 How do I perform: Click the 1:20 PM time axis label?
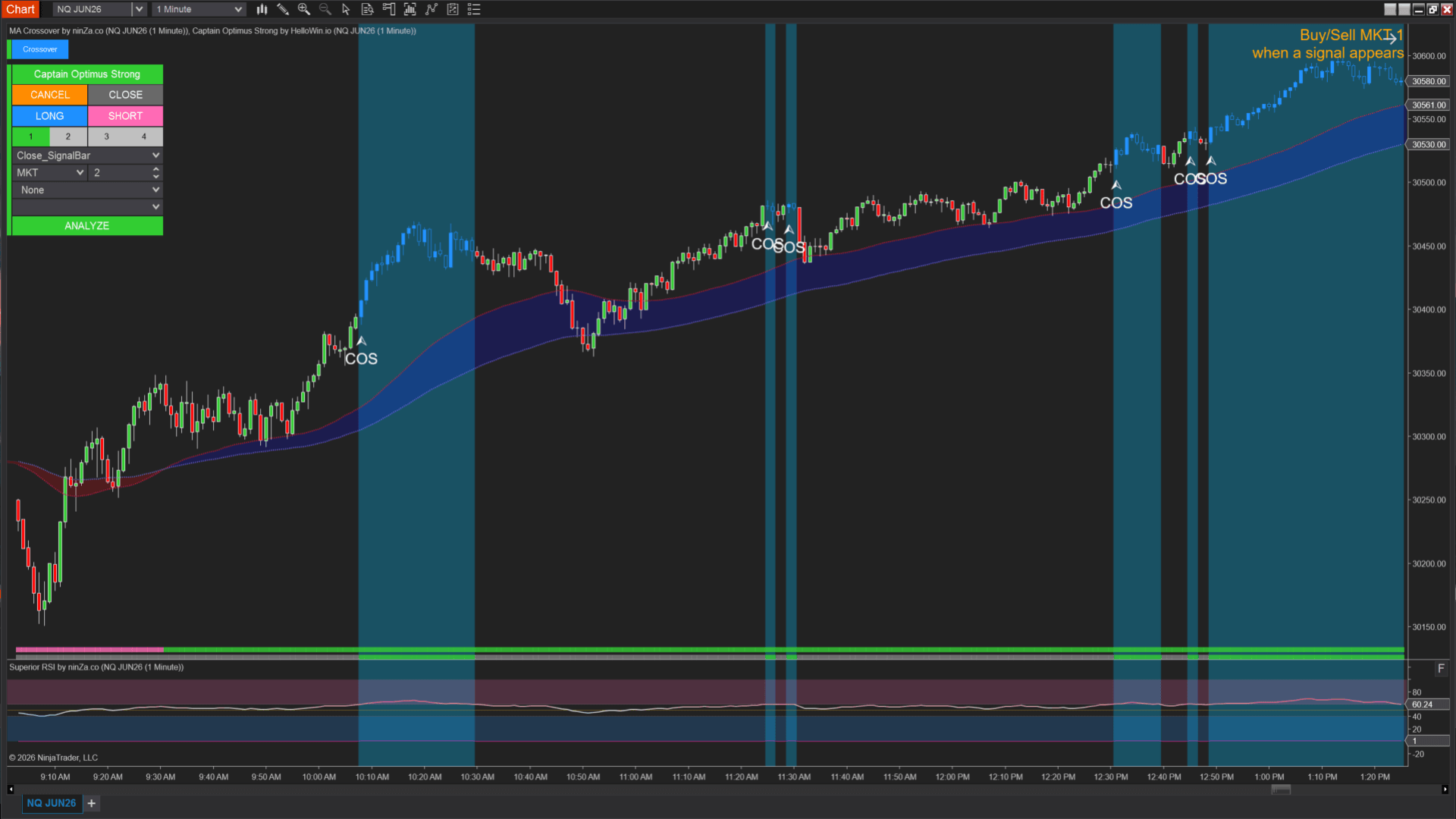point(1375,777)
